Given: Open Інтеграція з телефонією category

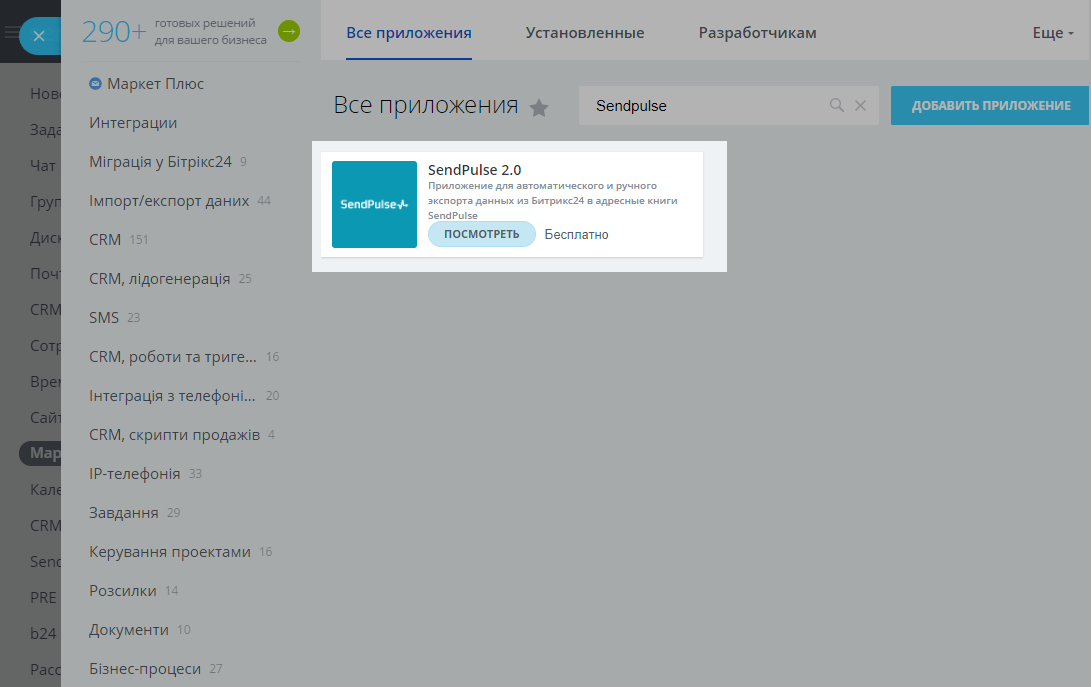Looking at the screenshot, I should click(x=184, y=395).
